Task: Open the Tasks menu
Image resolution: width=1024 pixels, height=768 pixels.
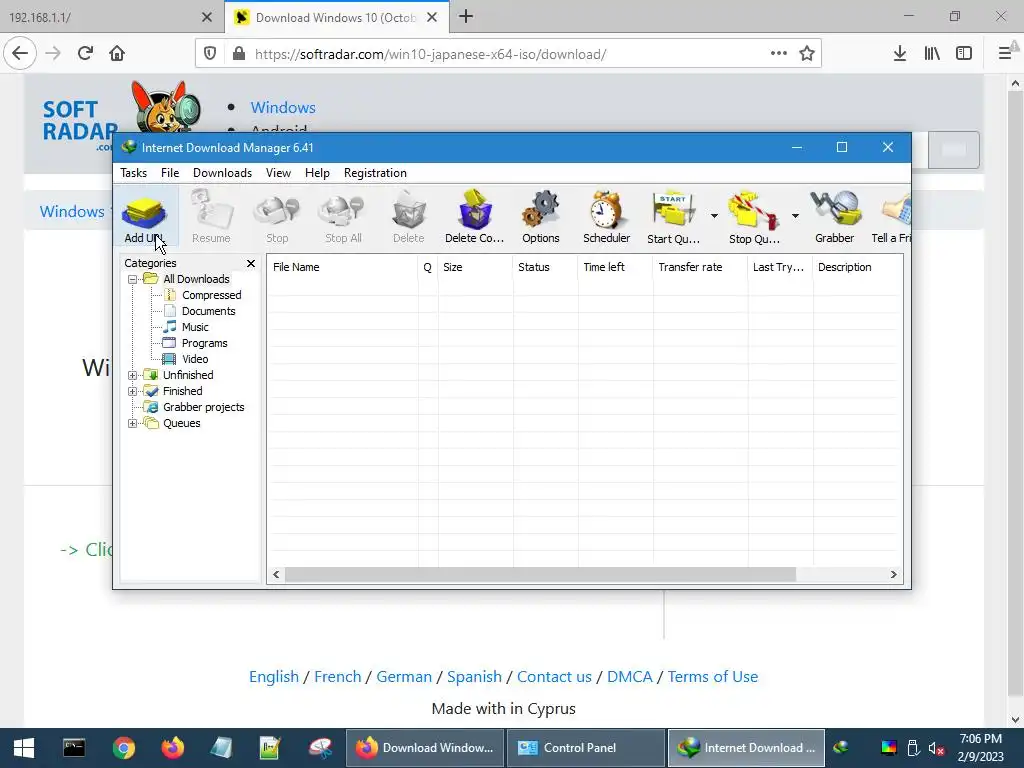Action: [133, 173]
